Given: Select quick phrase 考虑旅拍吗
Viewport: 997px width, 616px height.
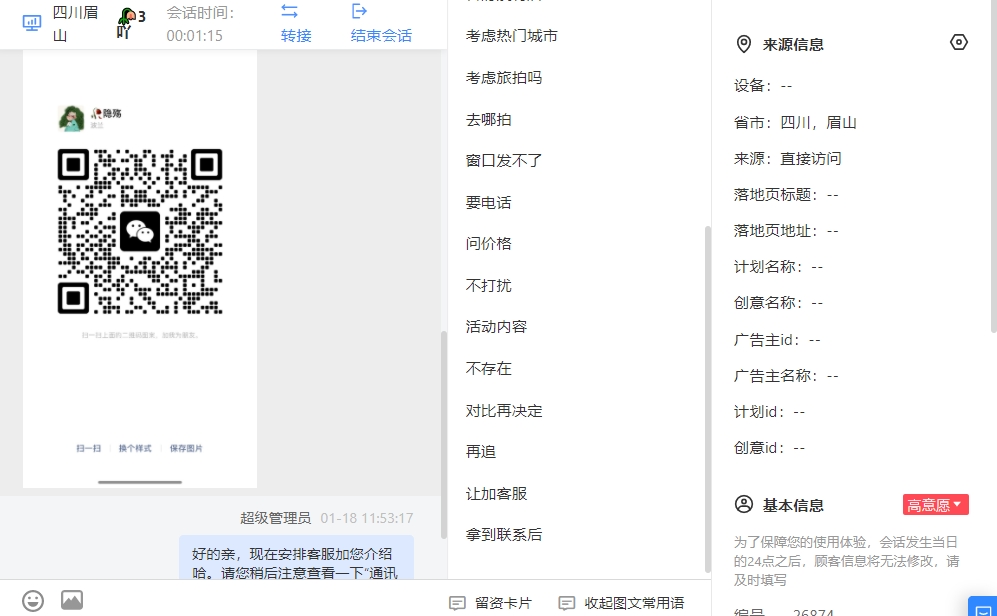Looking at the screenshot, I should point(504,78).
